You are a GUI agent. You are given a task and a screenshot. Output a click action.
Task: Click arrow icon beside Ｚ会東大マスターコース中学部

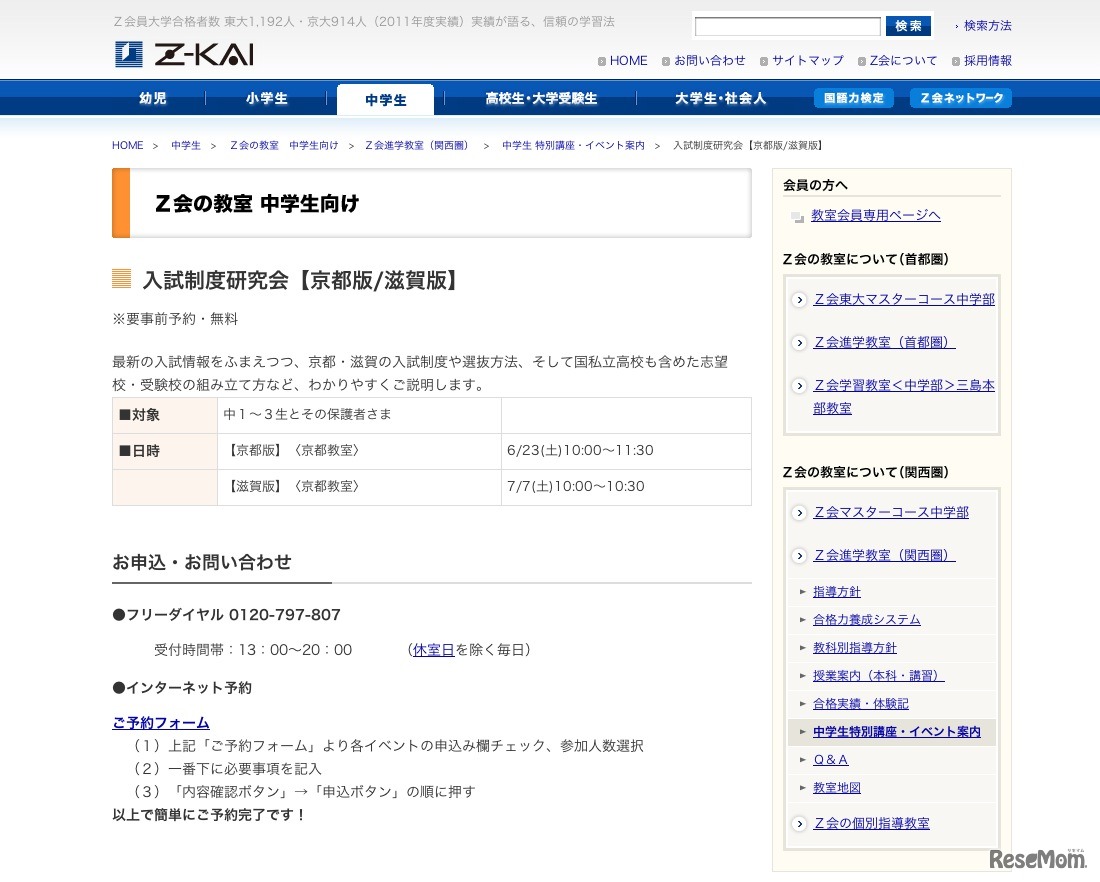pos(799,300)
